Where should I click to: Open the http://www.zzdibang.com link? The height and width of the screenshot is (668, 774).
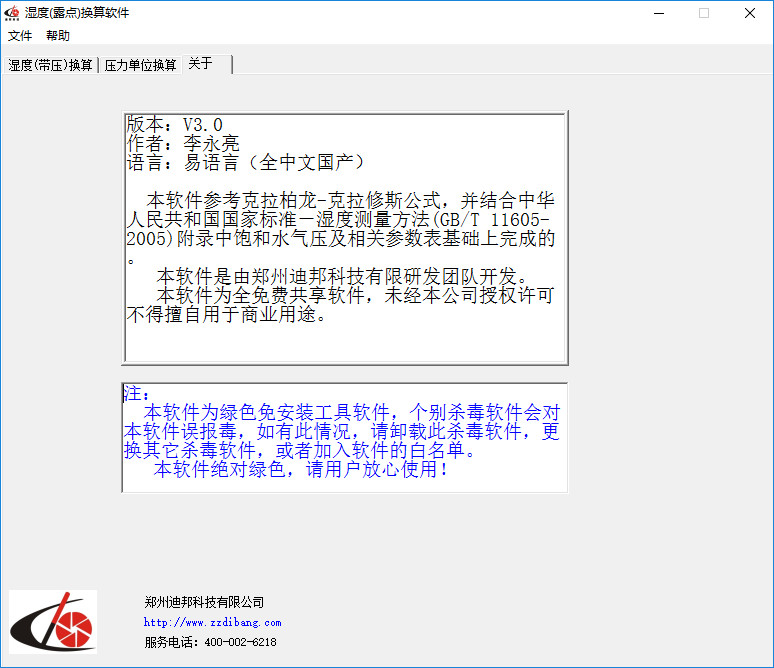[x=213, y=623]
